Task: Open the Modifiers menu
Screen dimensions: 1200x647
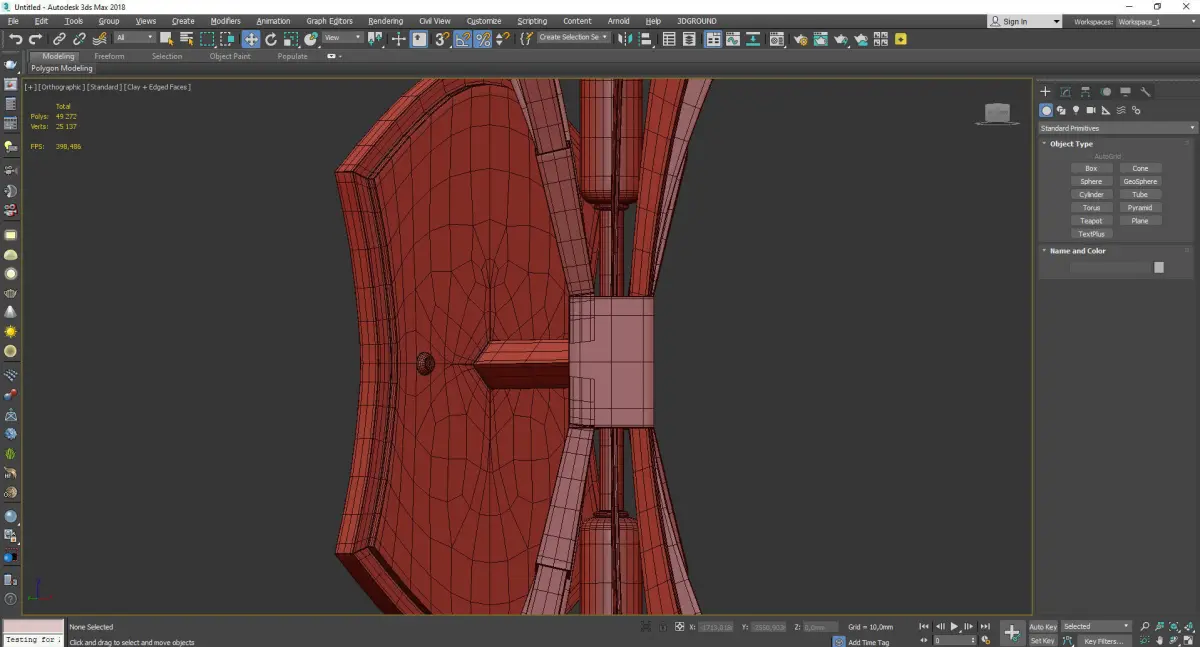Action: point(225,21)
